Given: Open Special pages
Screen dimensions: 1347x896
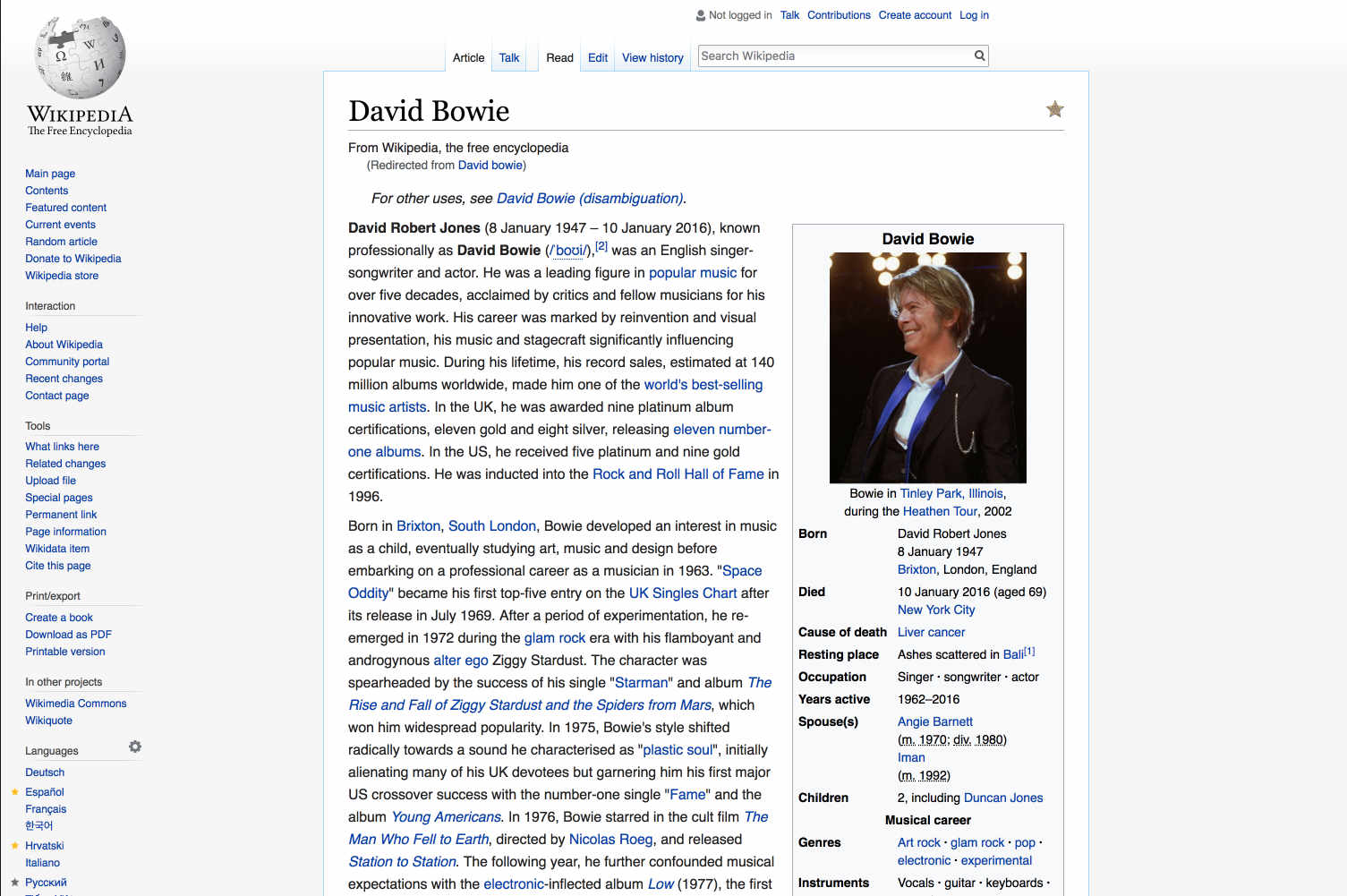Looking at the screenshot, I should pos(58,498).
